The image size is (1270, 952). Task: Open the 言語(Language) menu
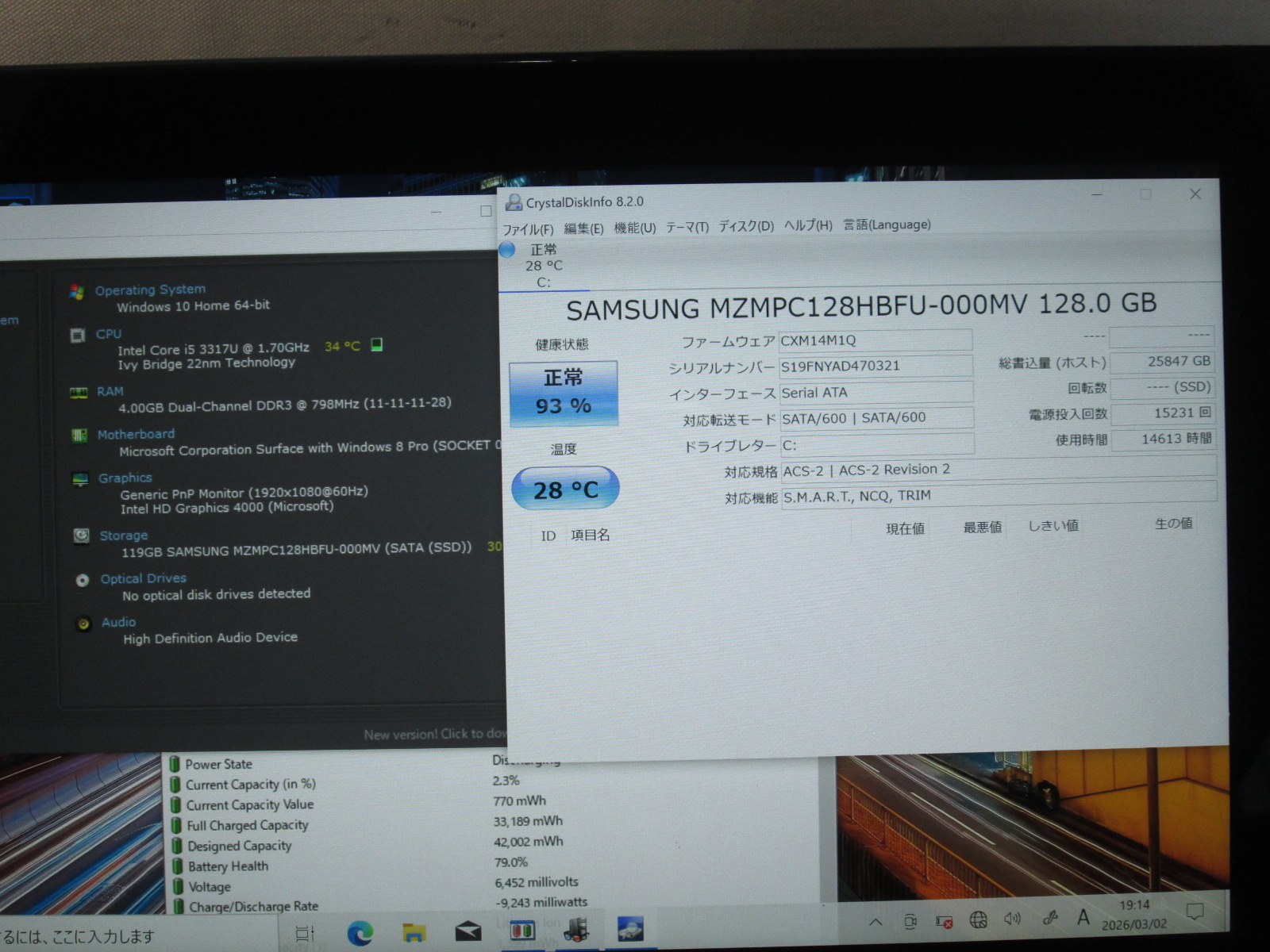[887, 225]
